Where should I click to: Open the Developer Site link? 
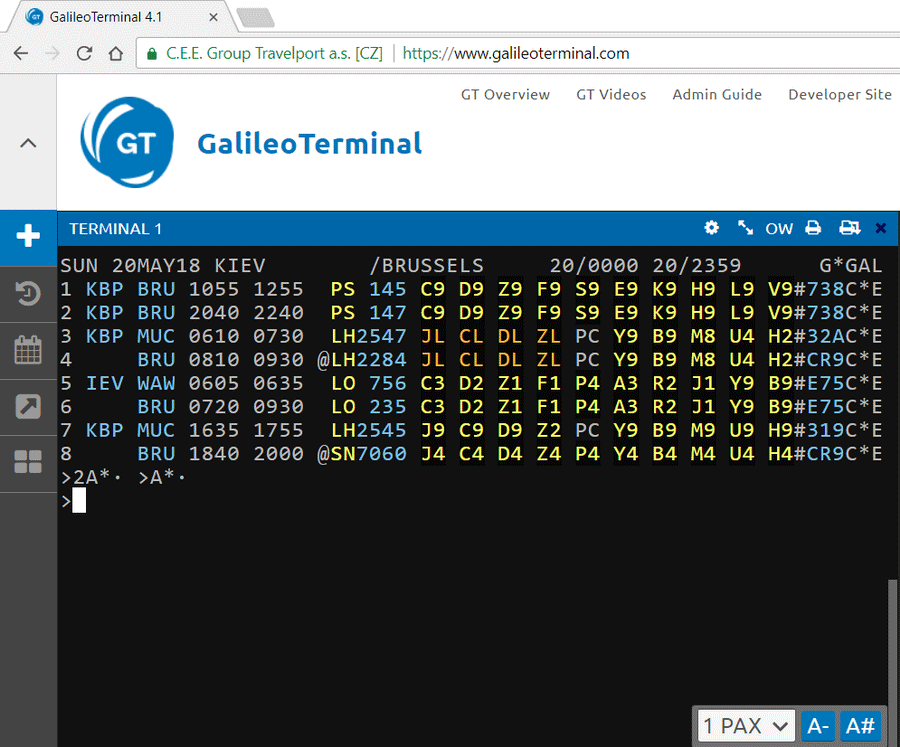(840, 95)
